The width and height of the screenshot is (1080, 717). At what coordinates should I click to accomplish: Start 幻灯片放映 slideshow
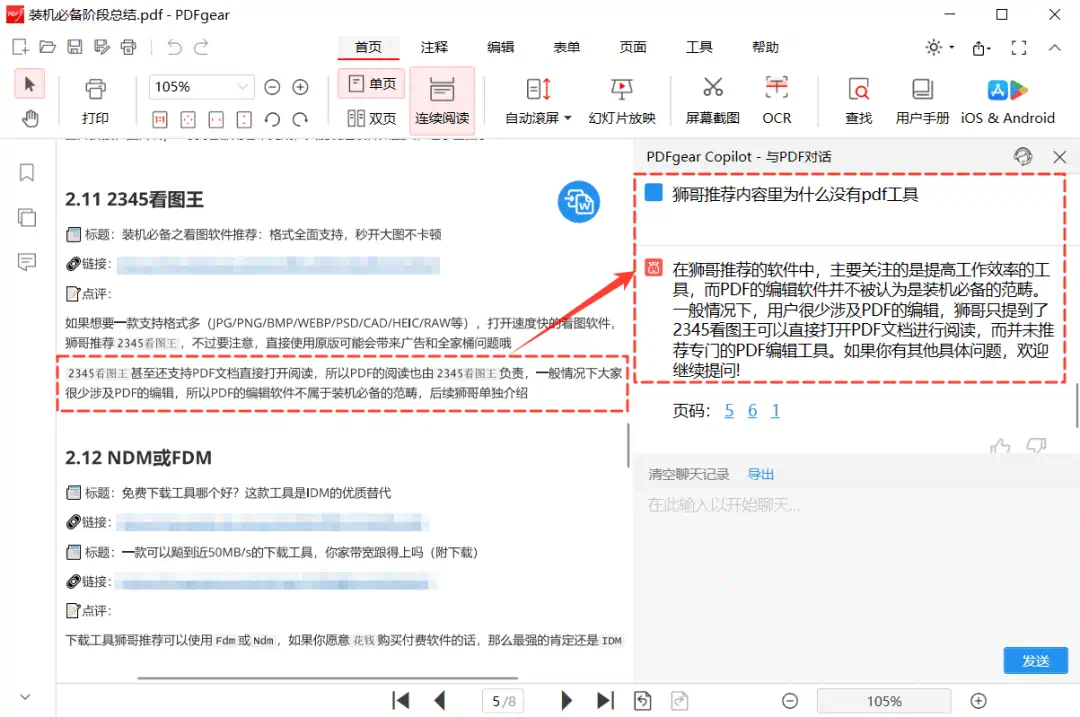tap(622, 101)
